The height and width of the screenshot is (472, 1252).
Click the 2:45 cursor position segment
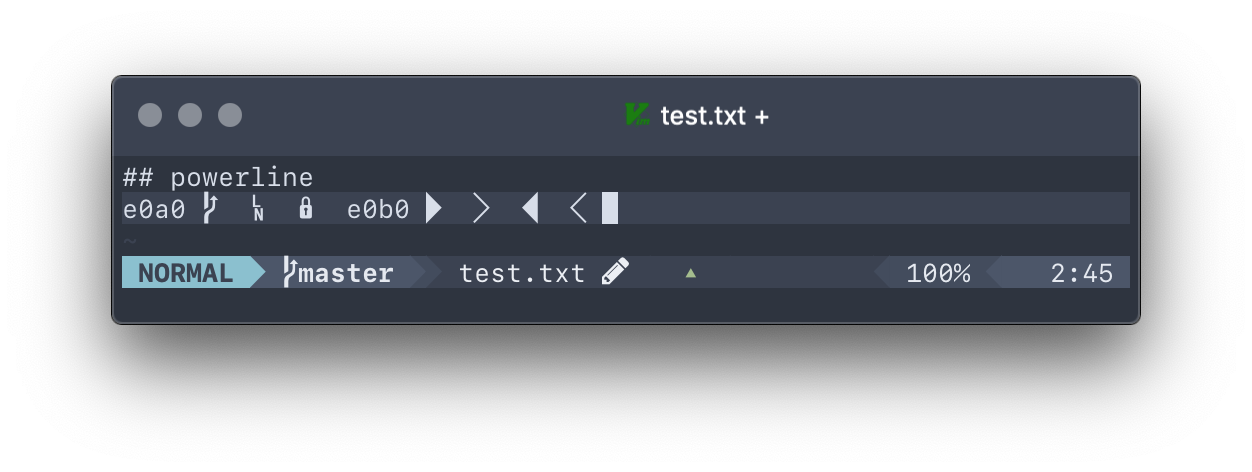pyautogui.click(x=1081, y=273)
